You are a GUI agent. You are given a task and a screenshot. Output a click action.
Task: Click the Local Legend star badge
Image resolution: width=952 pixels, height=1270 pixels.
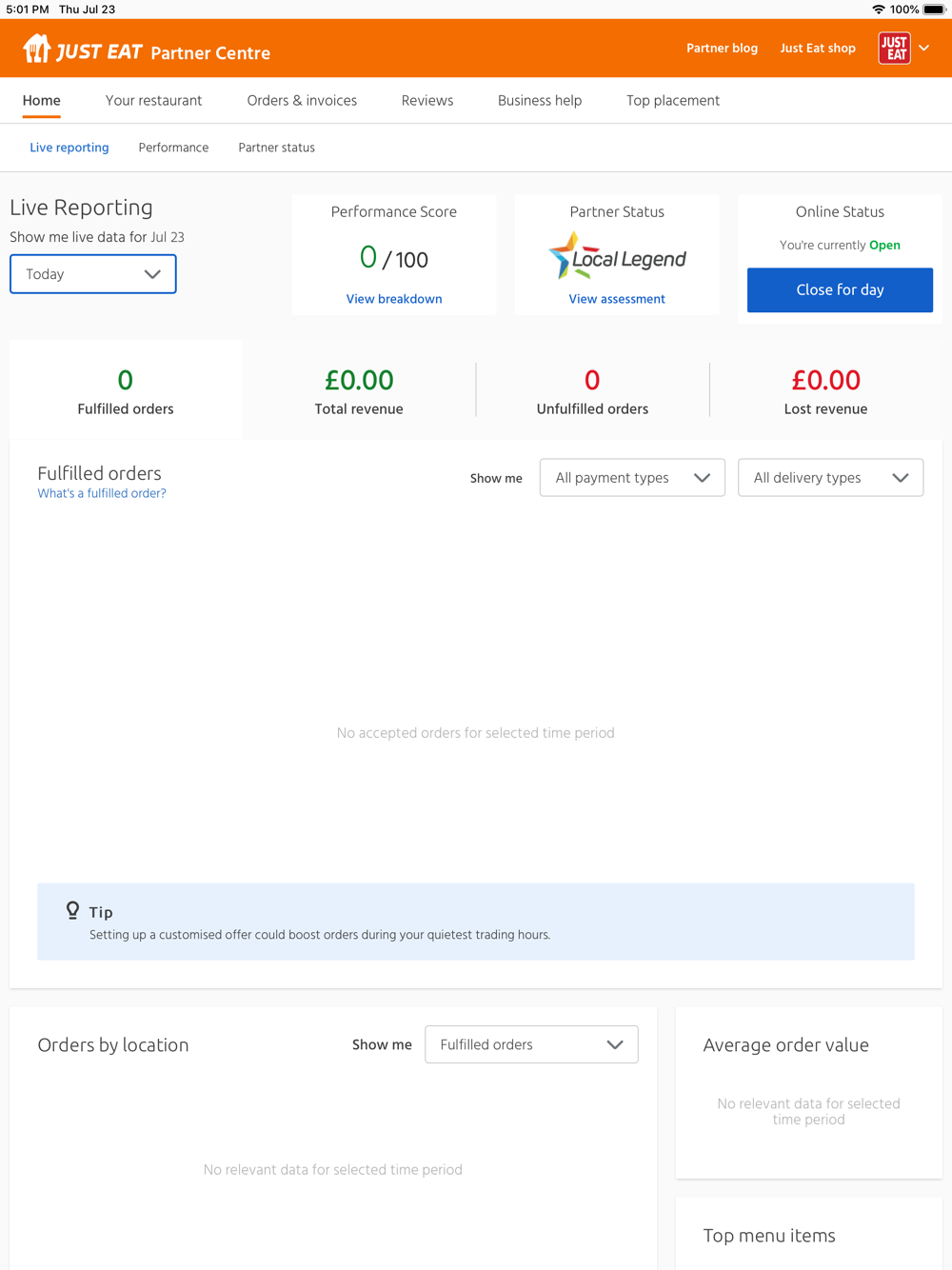(x=565, y=255)
